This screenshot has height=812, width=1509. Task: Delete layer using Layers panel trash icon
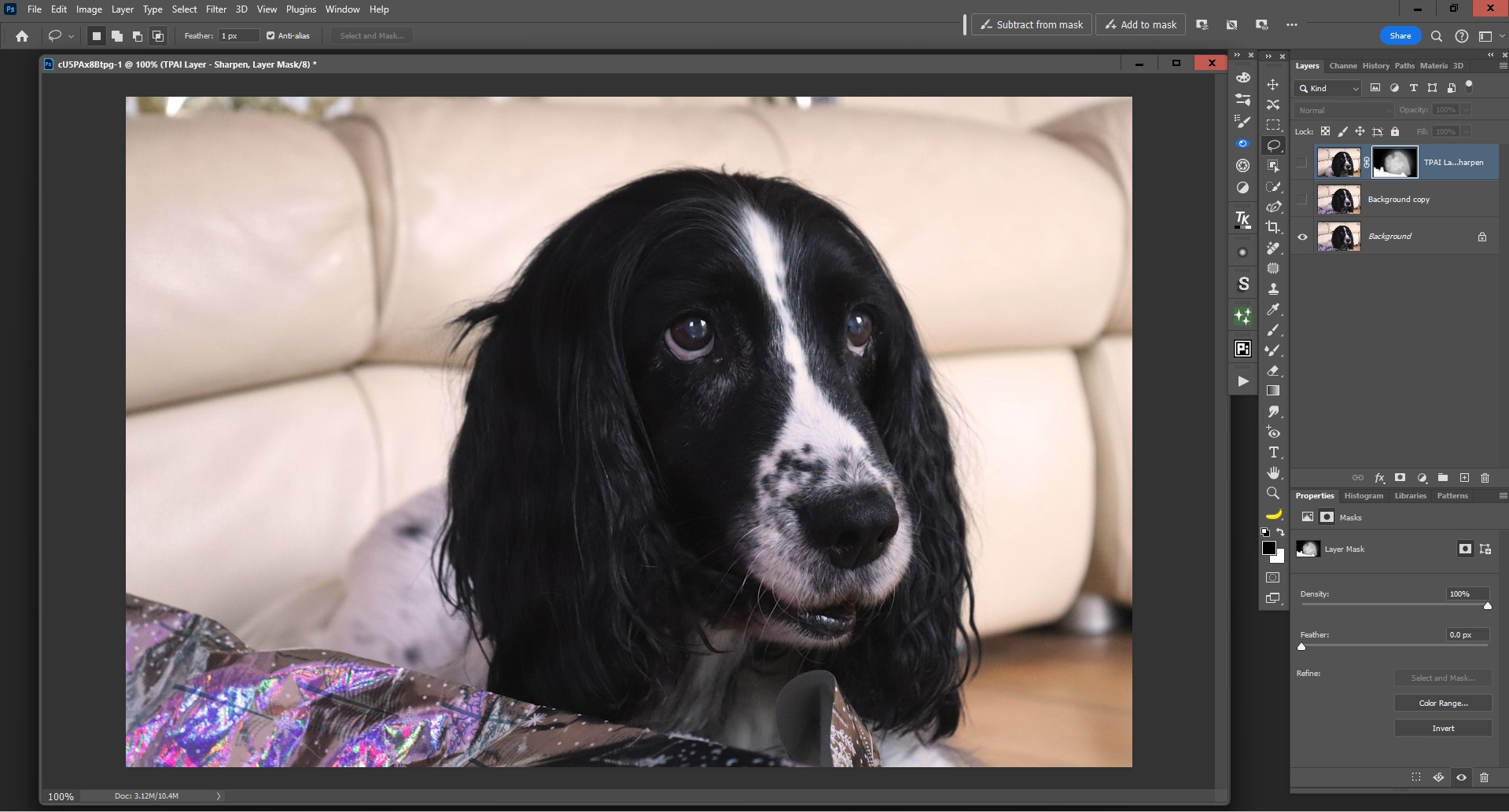(x=1485, y=478)
